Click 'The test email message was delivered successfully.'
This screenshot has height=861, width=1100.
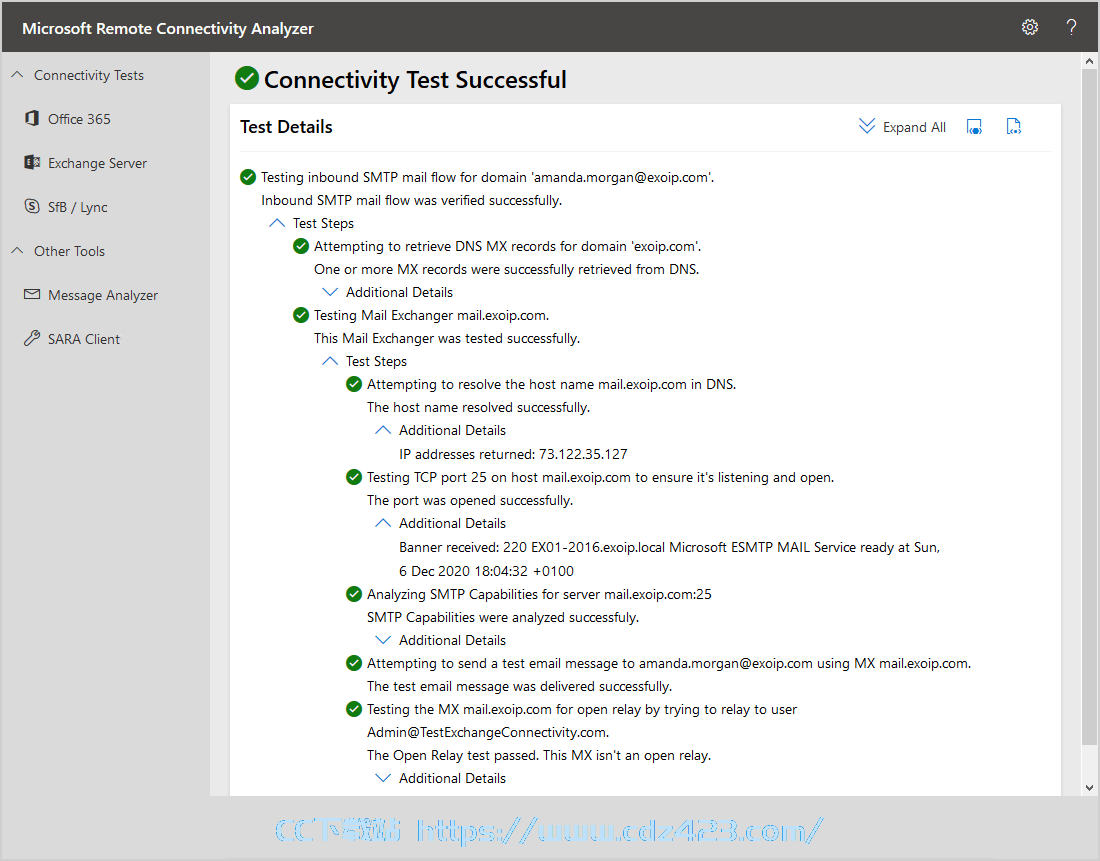tap(519, 686)
